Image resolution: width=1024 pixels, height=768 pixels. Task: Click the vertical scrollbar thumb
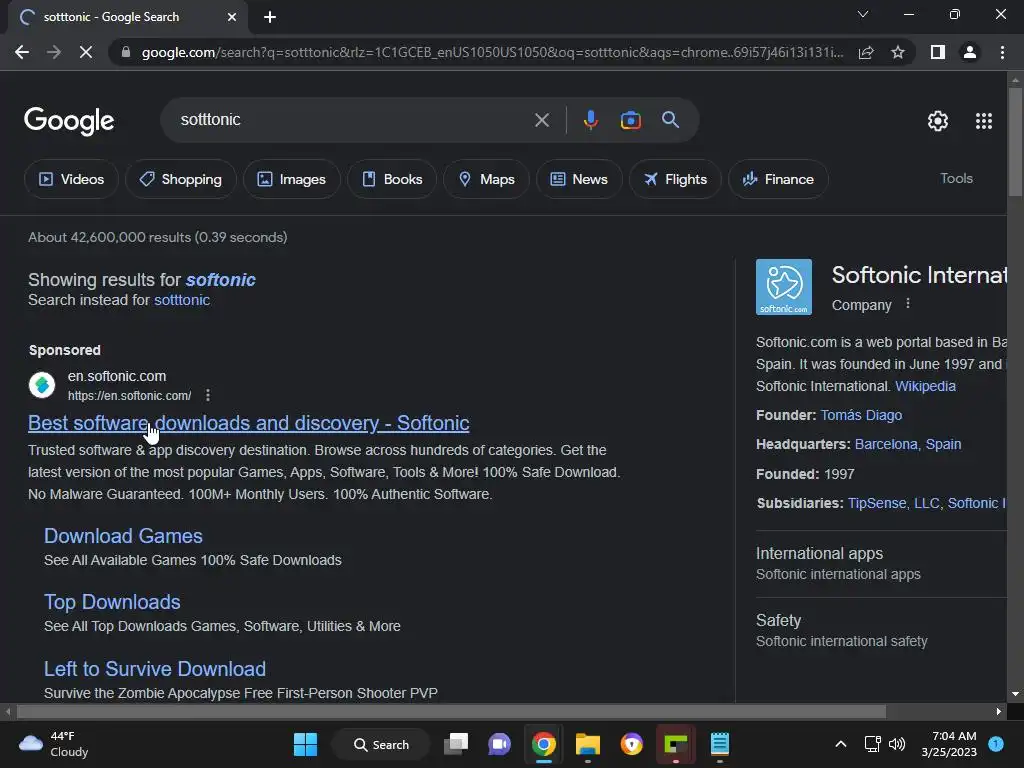(x=1015, y=142)
